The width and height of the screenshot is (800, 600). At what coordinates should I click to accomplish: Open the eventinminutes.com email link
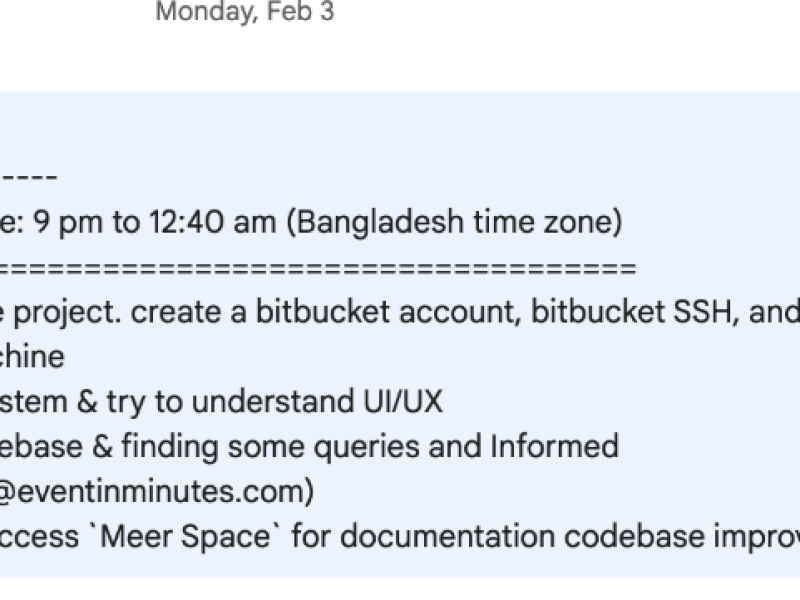point(156,491)
